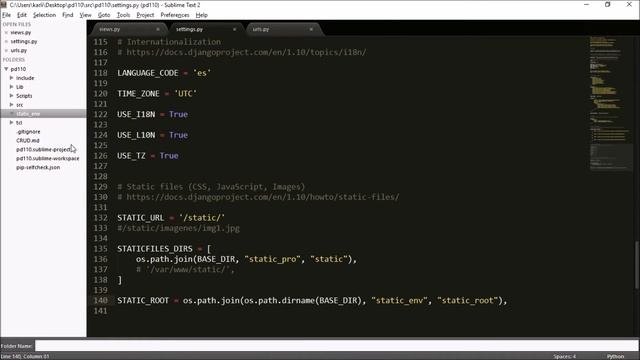640x360 pixels.
Task: Open the Project menu
Action: 145,15
